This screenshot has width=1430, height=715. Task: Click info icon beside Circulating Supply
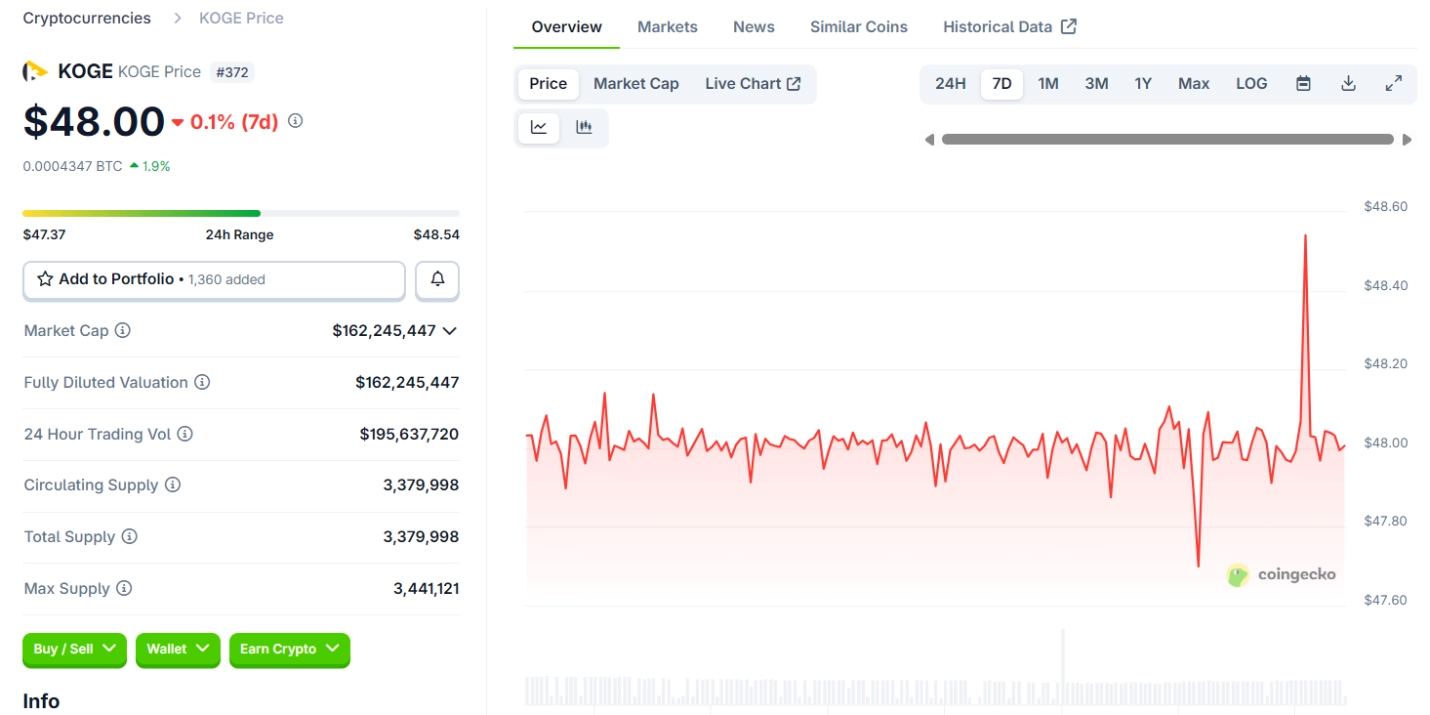(173, 485)
